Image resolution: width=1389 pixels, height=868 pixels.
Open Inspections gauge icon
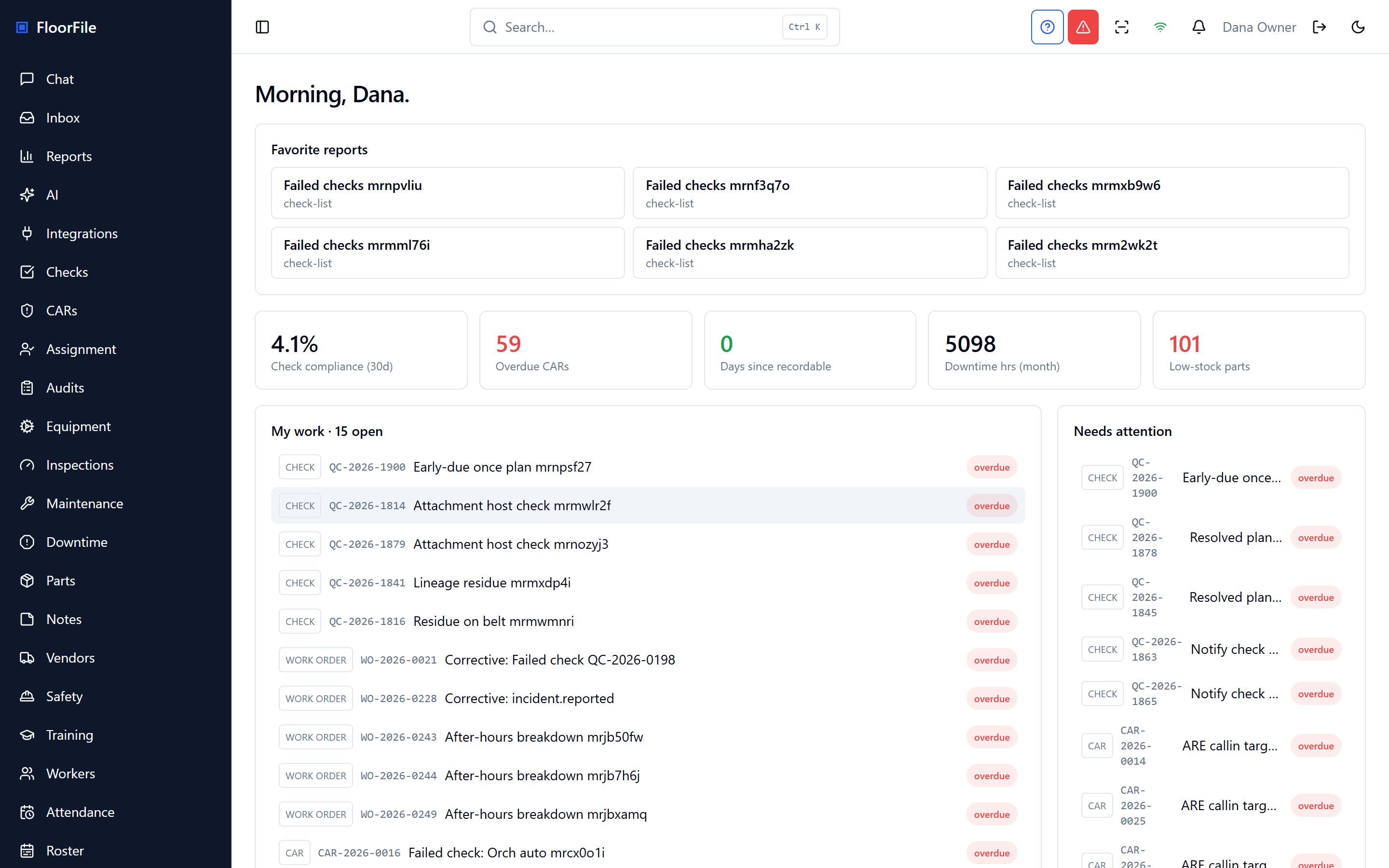pos(27,464)
